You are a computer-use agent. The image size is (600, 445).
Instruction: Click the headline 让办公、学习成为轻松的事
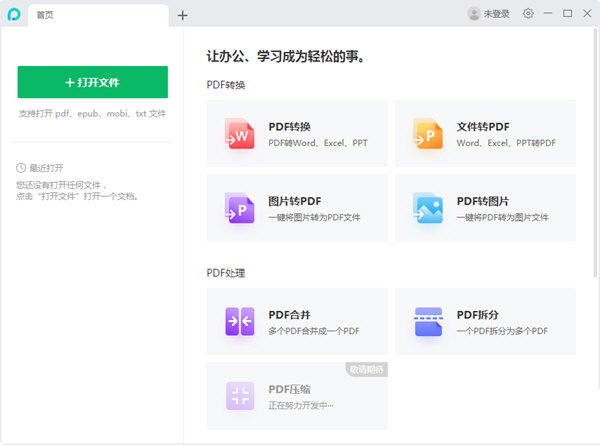(x=286, y=56)
